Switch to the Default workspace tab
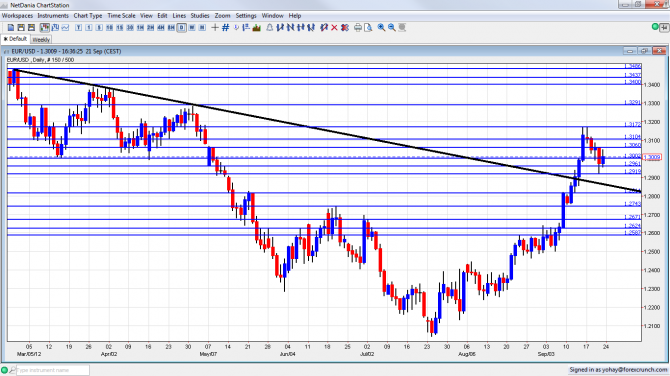 [x=15, y=39]
